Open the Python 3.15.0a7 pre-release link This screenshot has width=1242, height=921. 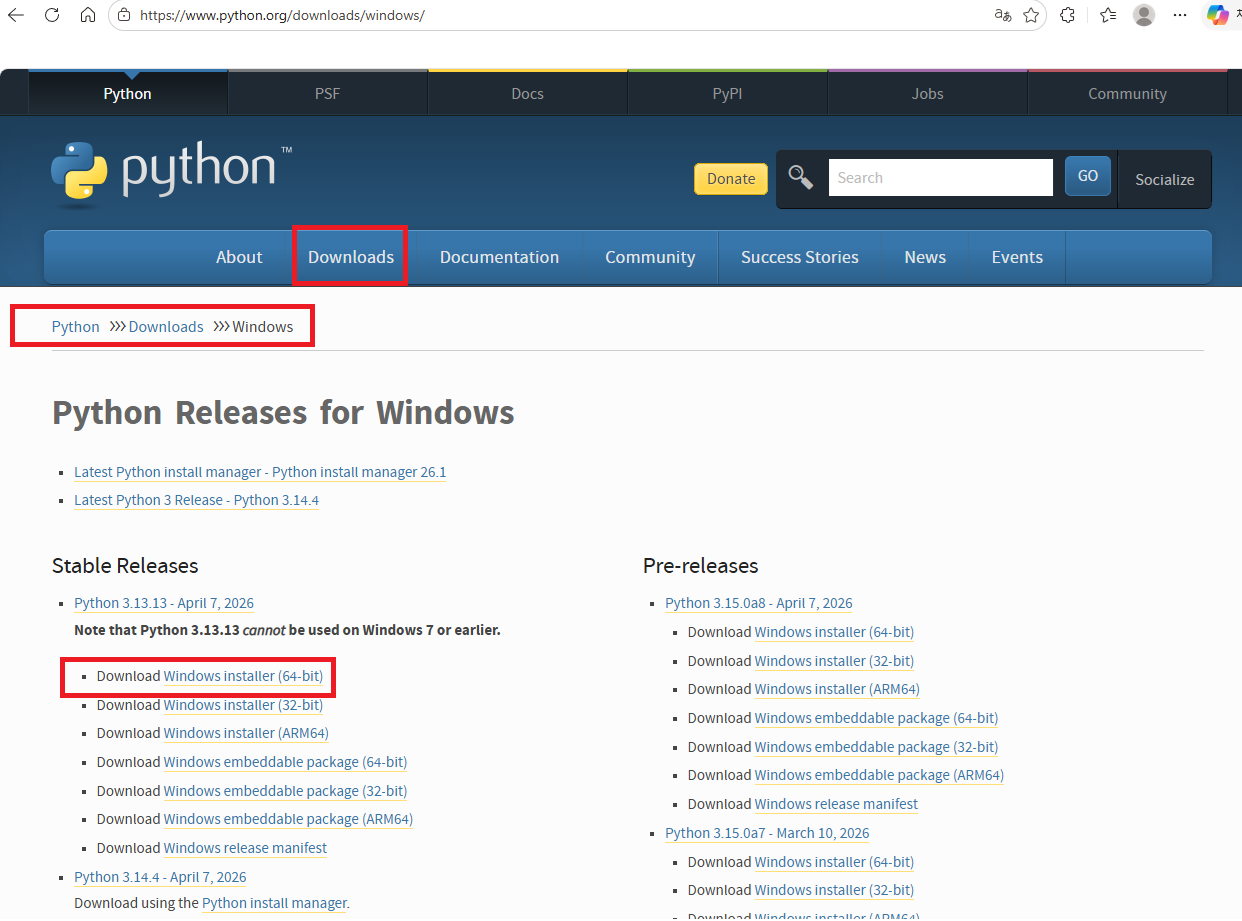(x=767, y=833)
